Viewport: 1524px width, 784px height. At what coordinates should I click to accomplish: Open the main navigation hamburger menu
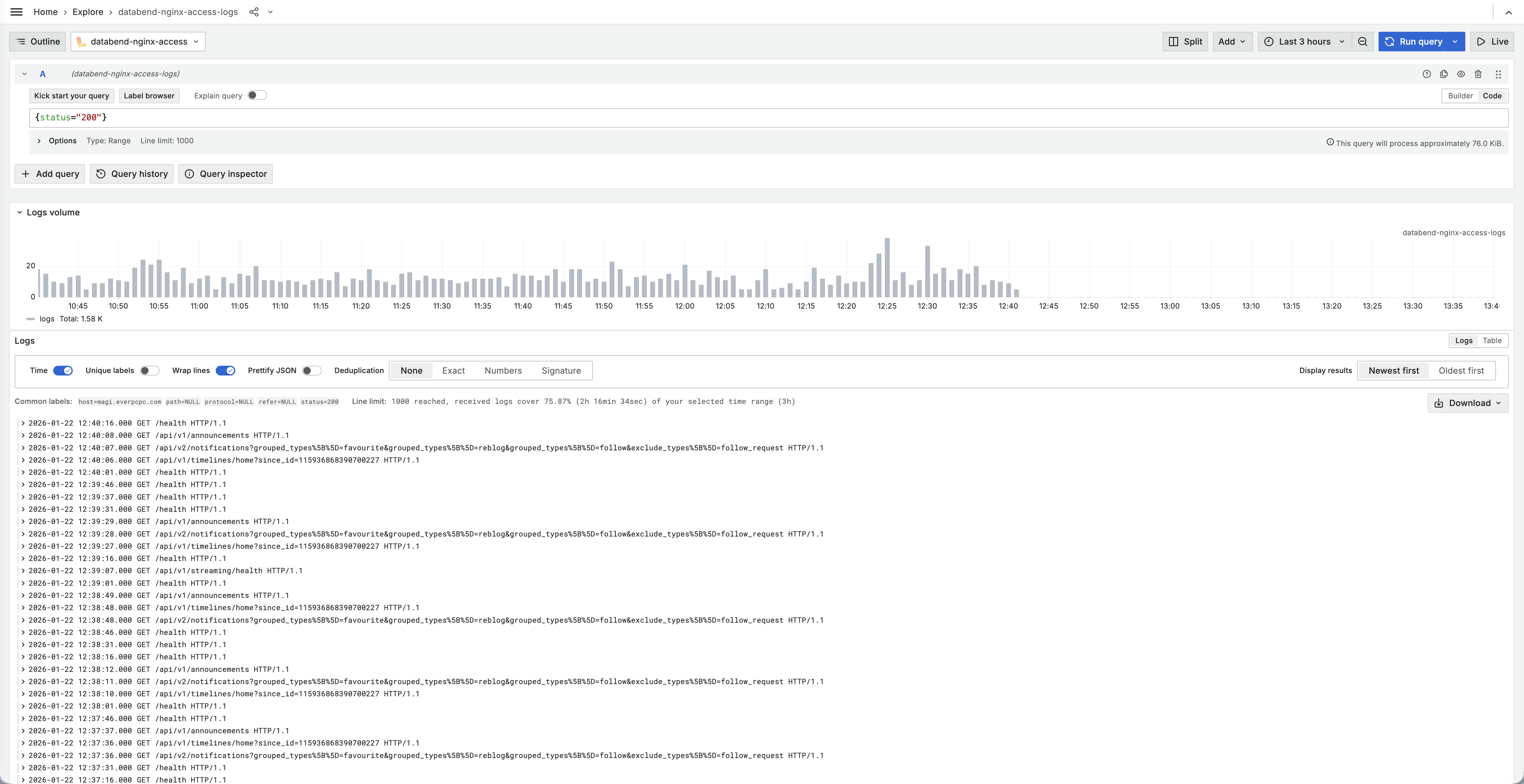[16, 12]
